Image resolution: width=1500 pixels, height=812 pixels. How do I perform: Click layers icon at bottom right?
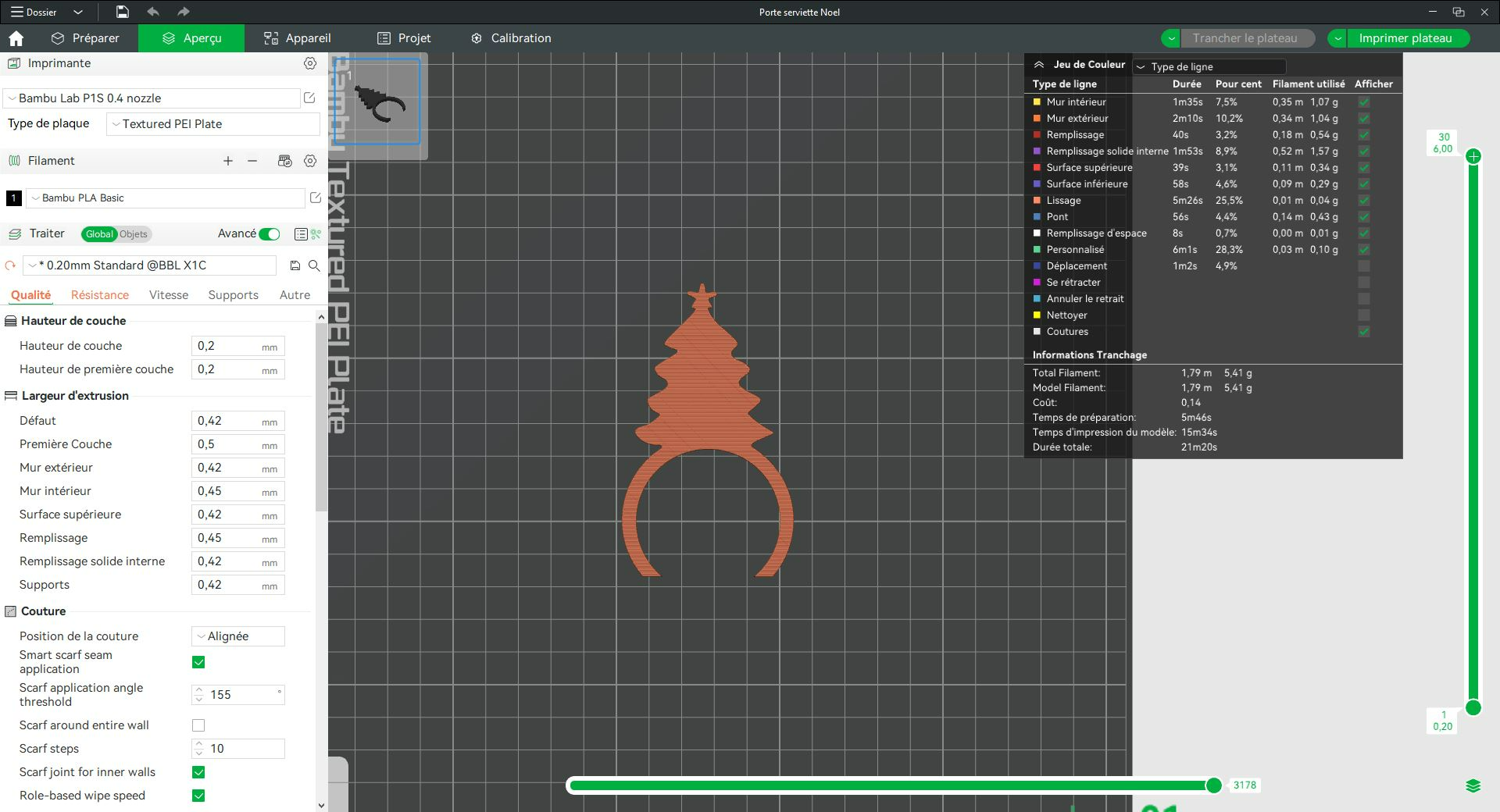point(1473,786)
